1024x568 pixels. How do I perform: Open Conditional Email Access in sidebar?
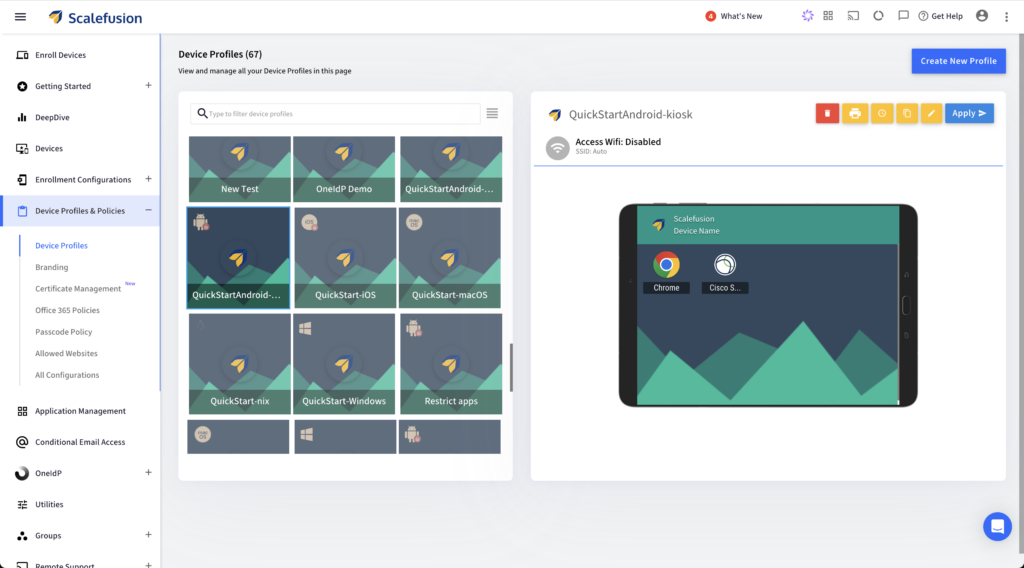point(80,442)
